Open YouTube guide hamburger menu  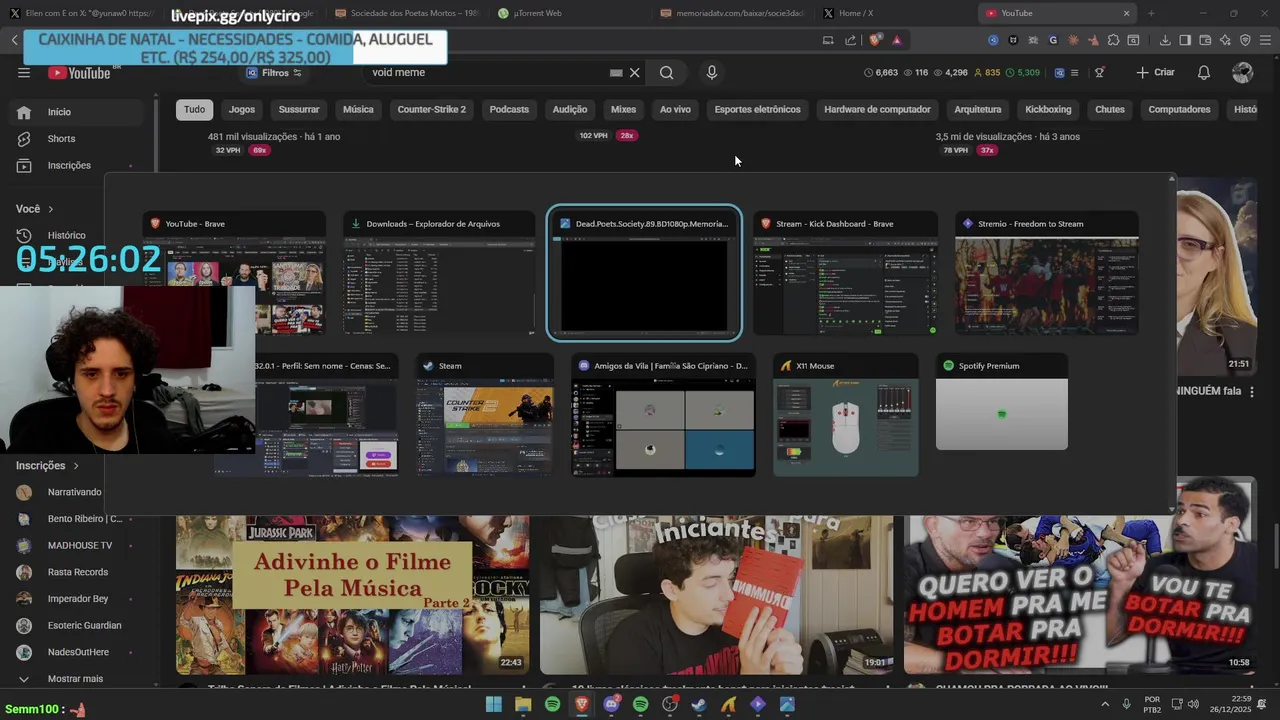(24, 72)
